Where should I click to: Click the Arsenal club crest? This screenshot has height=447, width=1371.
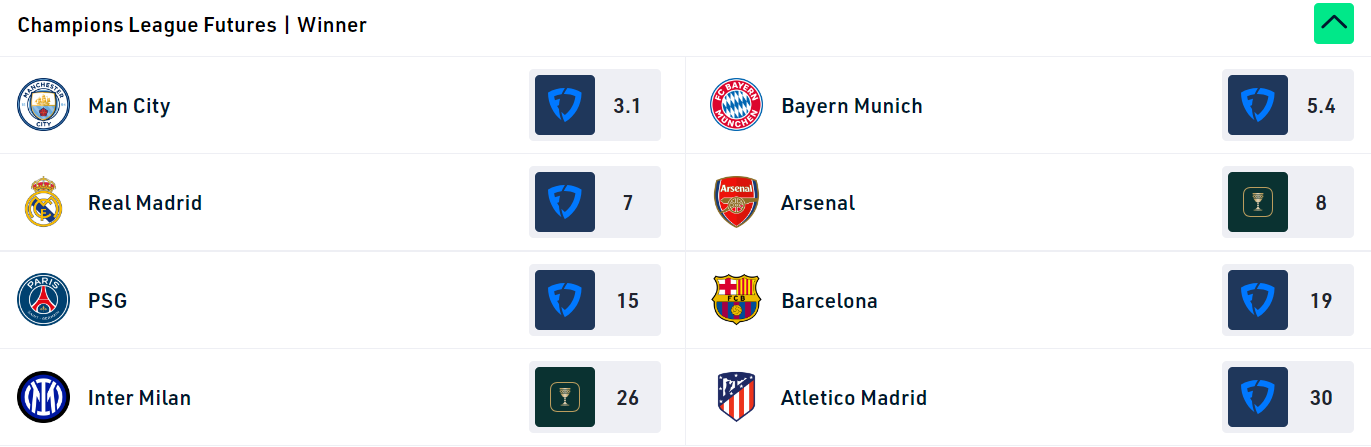736,203
